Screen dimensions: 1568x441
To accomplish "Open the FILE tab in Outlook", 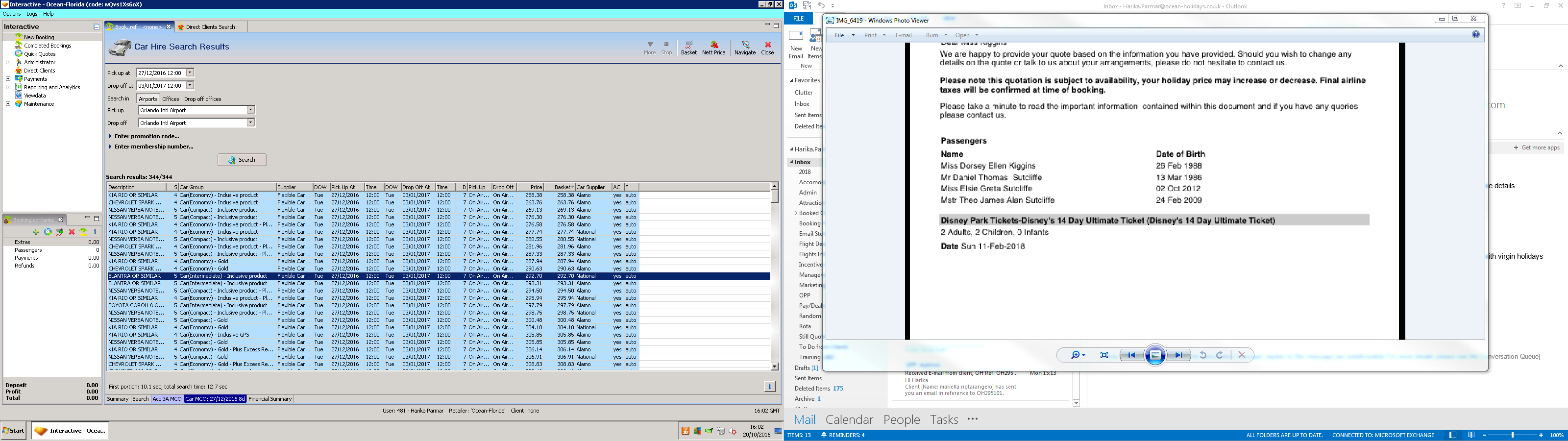I will 798,19.
